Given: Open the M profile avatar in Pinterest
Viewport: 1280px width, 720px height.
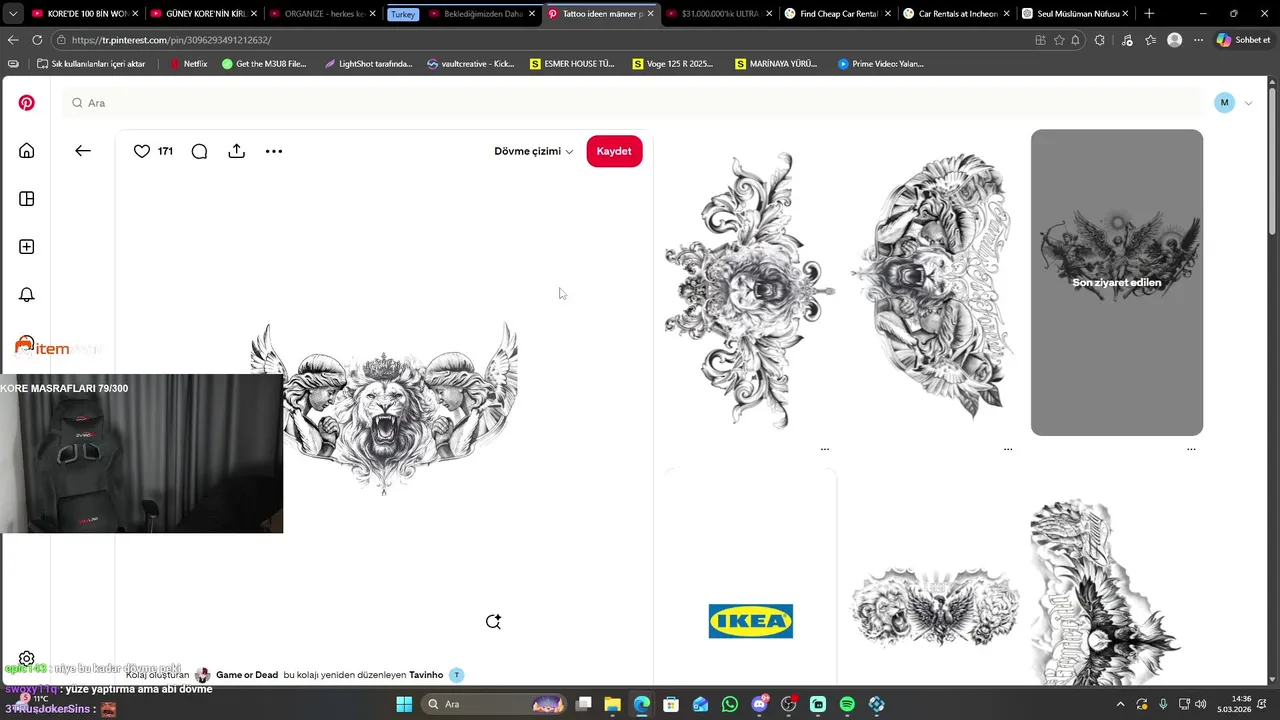Looking at the screenshot, I should coord(1225,103).
